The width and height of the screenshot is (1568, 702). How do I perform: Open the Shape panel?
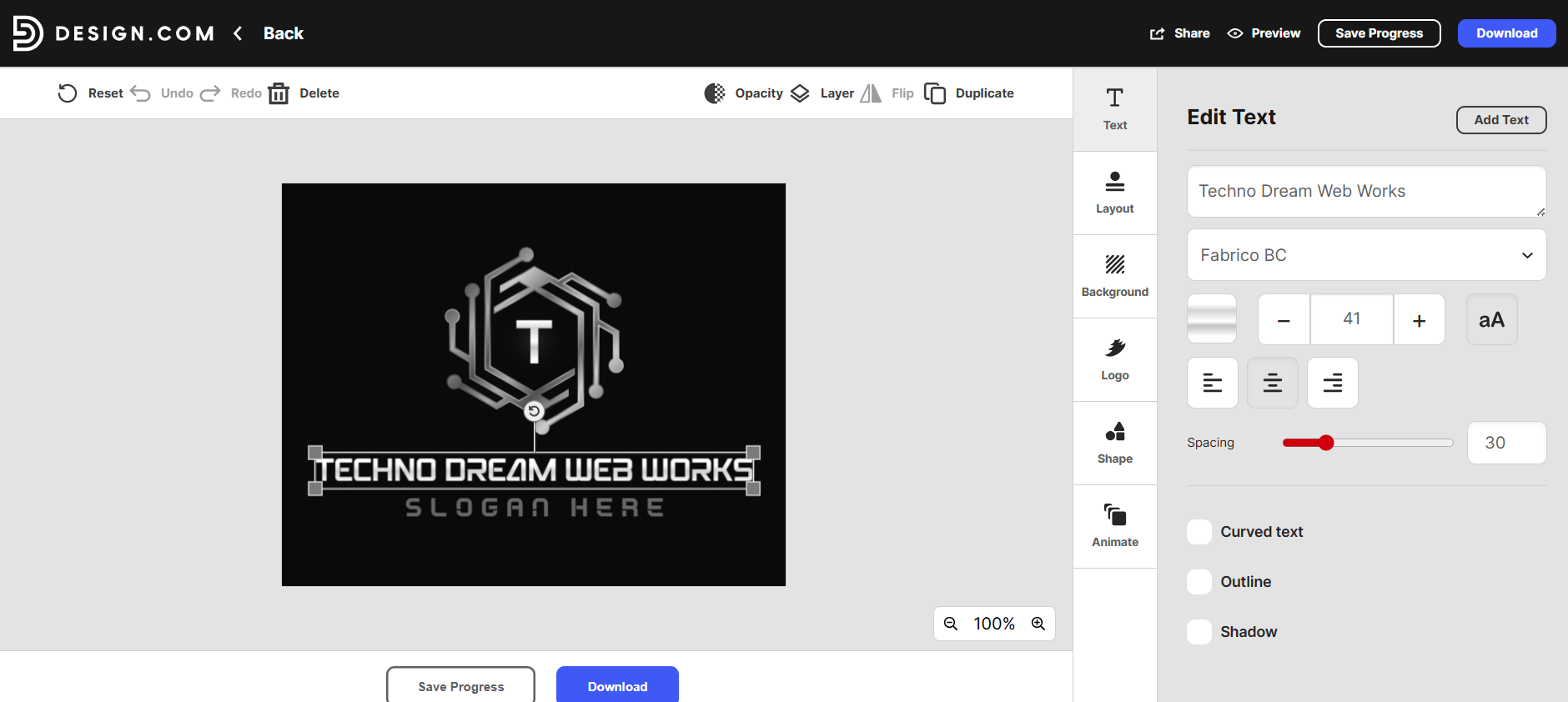tap(1115, 443)
